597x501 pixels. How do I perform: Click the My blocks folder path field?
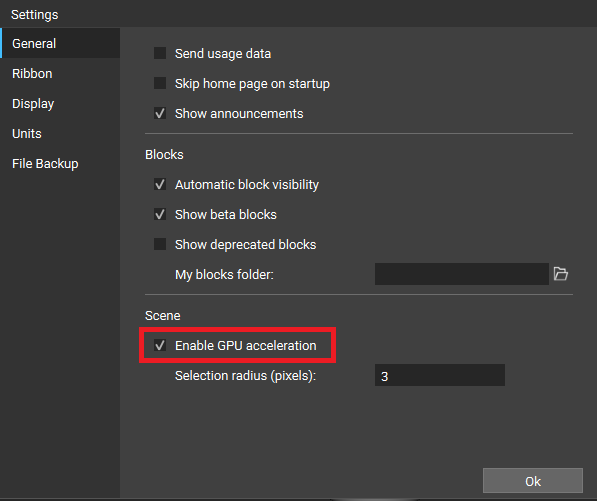click(461, 274)
